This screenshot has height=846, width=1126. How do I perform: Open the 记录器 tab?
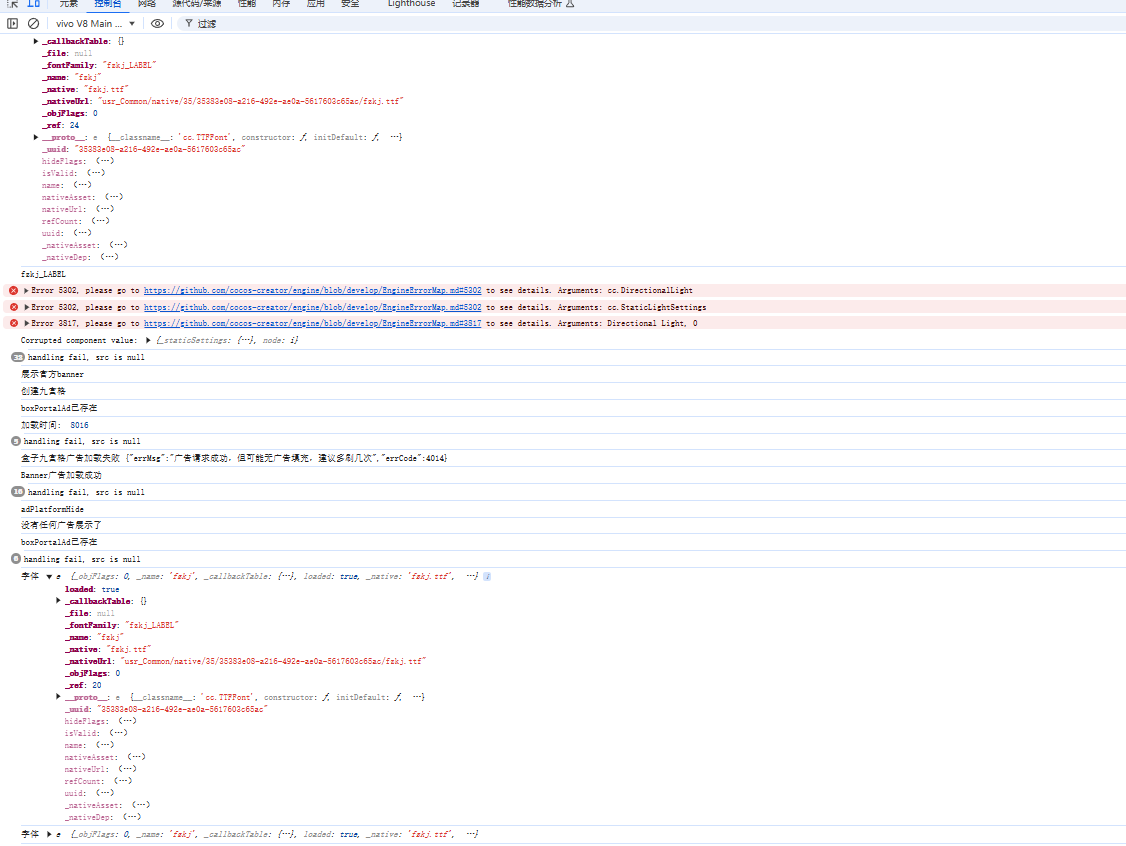[x=465, y=4]
